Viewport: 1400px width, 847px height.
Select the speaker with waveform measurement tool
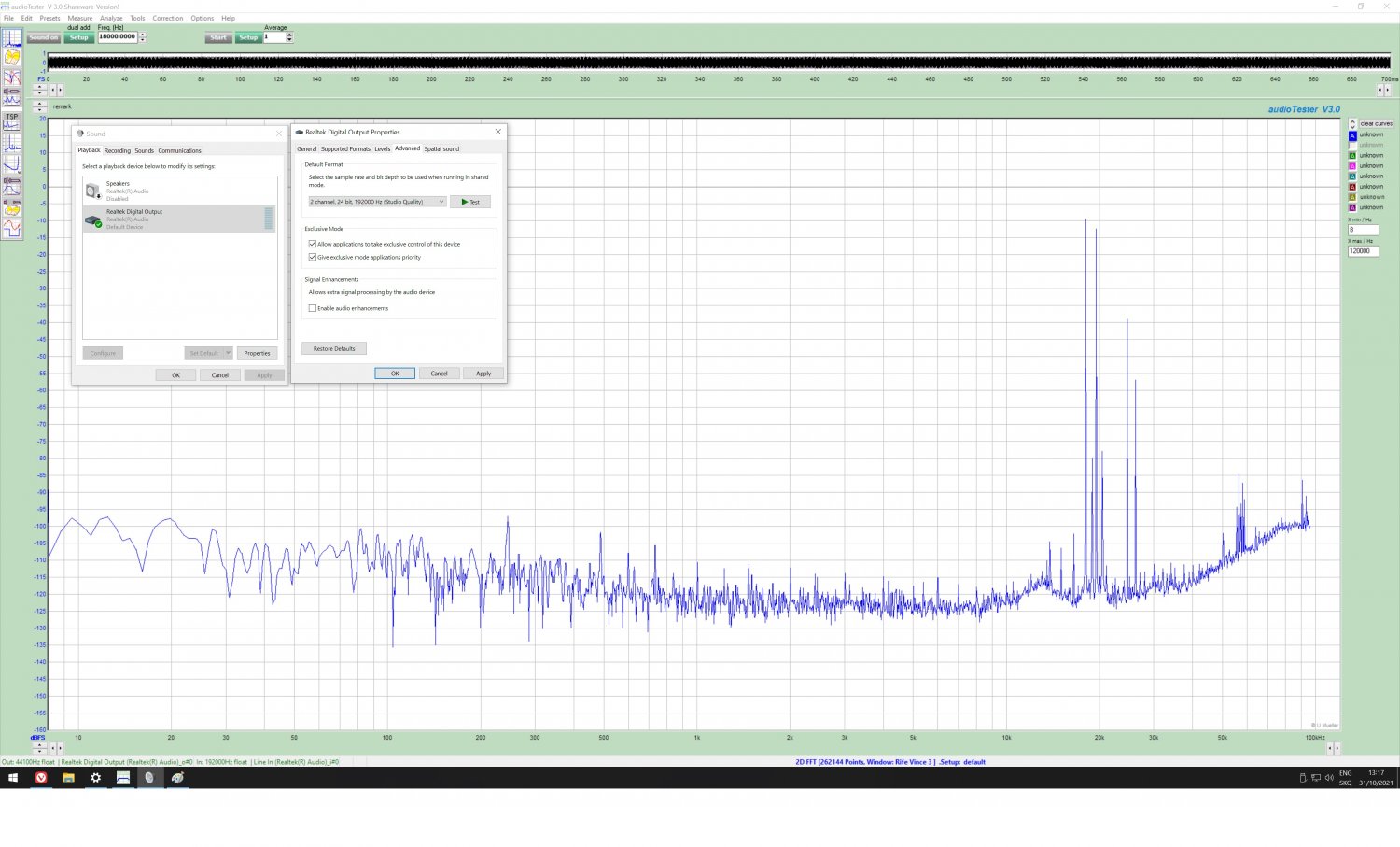point(12,95)
